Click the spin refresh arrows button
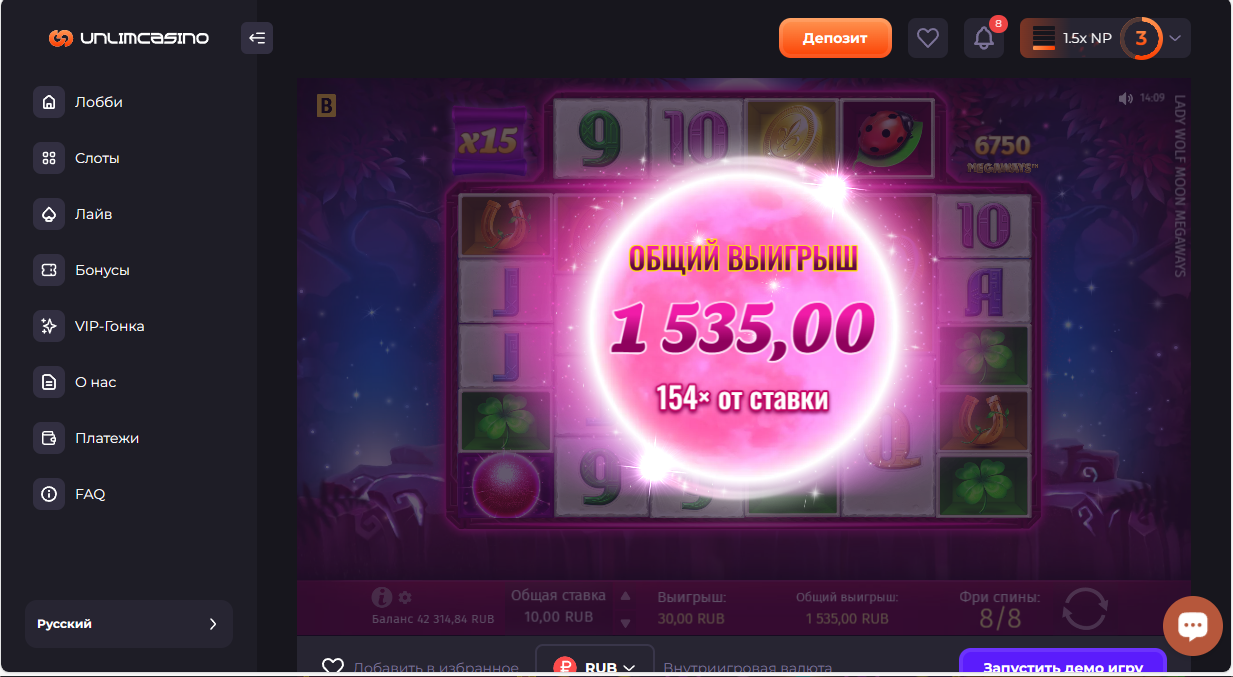The image size is (1233, 677). click(x=1085, y=610)
